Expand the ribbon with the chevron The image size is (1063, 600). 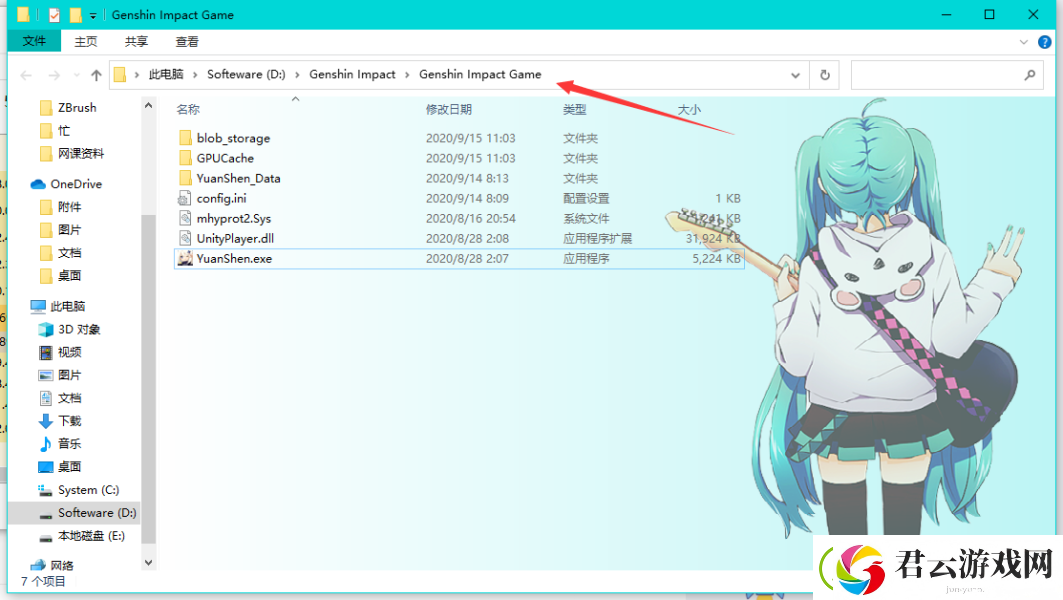[1024, 42]
